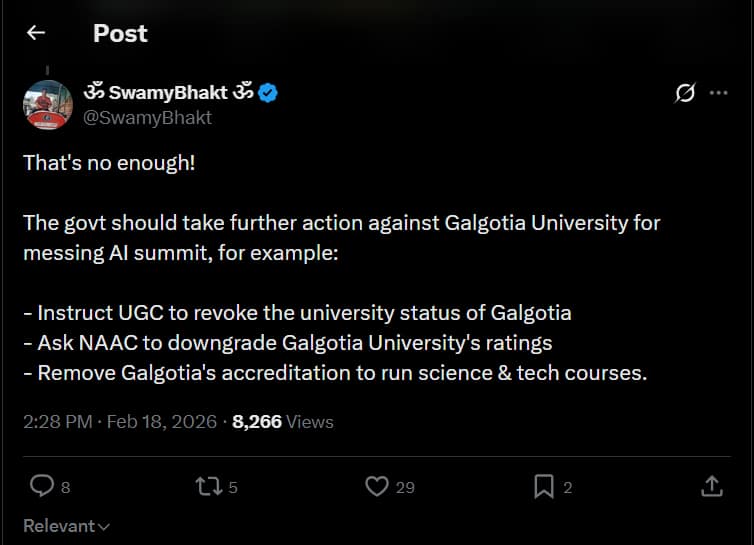The image size is (754, 545).
Task: Like the post with the heart icon
Action: click(376, 486)
